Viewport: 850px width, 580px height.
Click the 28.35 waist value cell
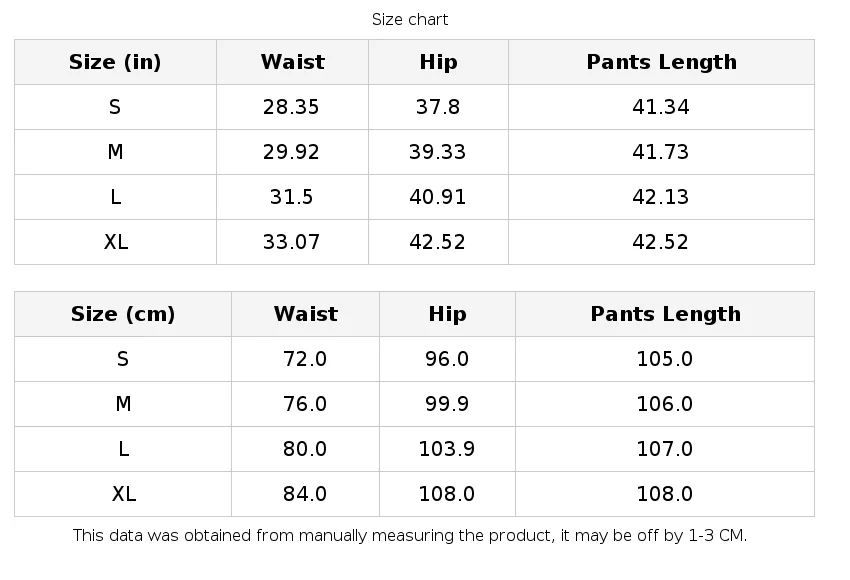[x=292, y=107]
